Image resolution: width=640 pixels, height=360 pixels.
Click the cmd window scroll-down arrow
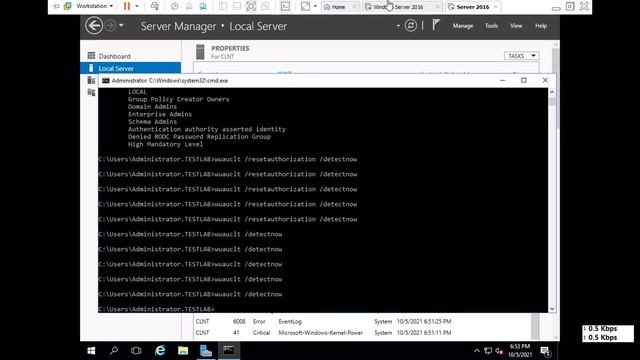(x=552, y=309)
